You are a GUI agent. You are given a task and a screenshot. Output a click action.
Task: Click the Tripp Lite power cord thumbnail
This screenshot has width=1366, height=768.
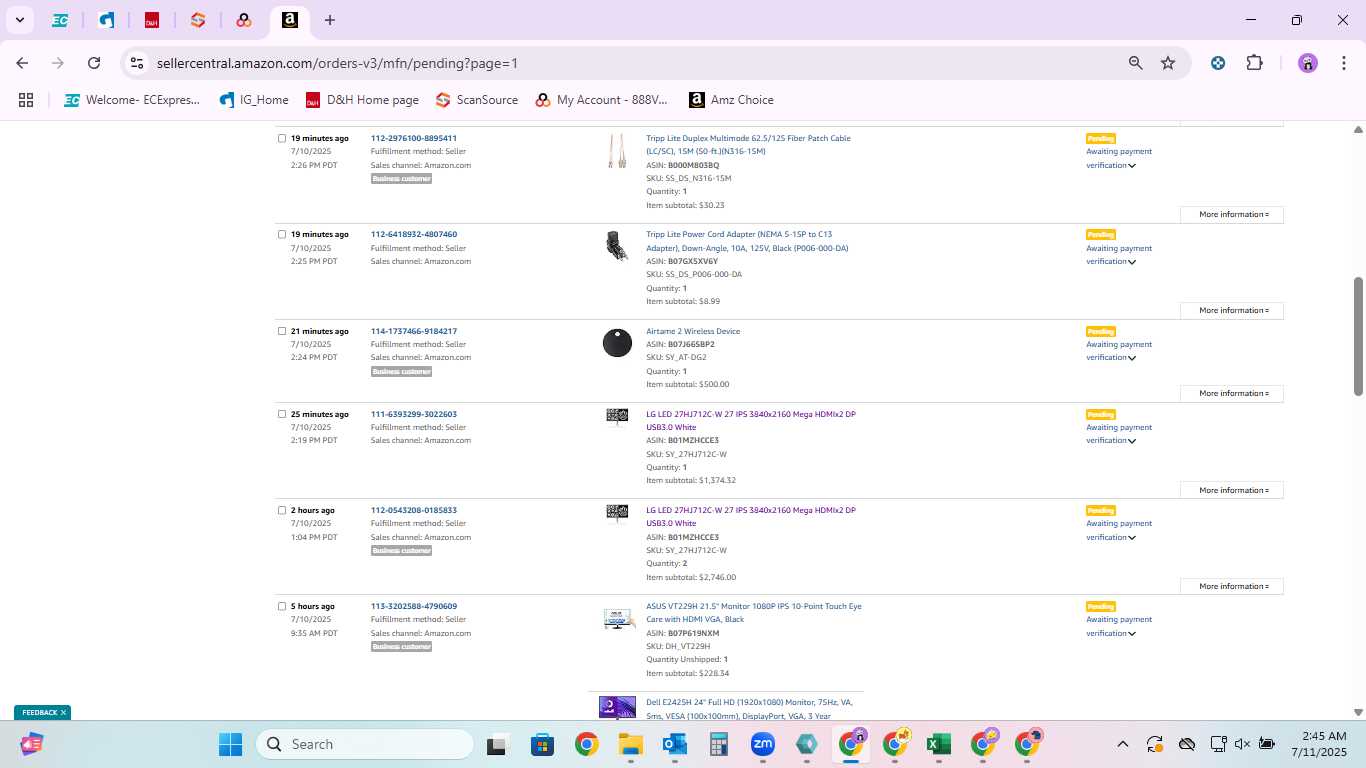click(x=617, y=245)
